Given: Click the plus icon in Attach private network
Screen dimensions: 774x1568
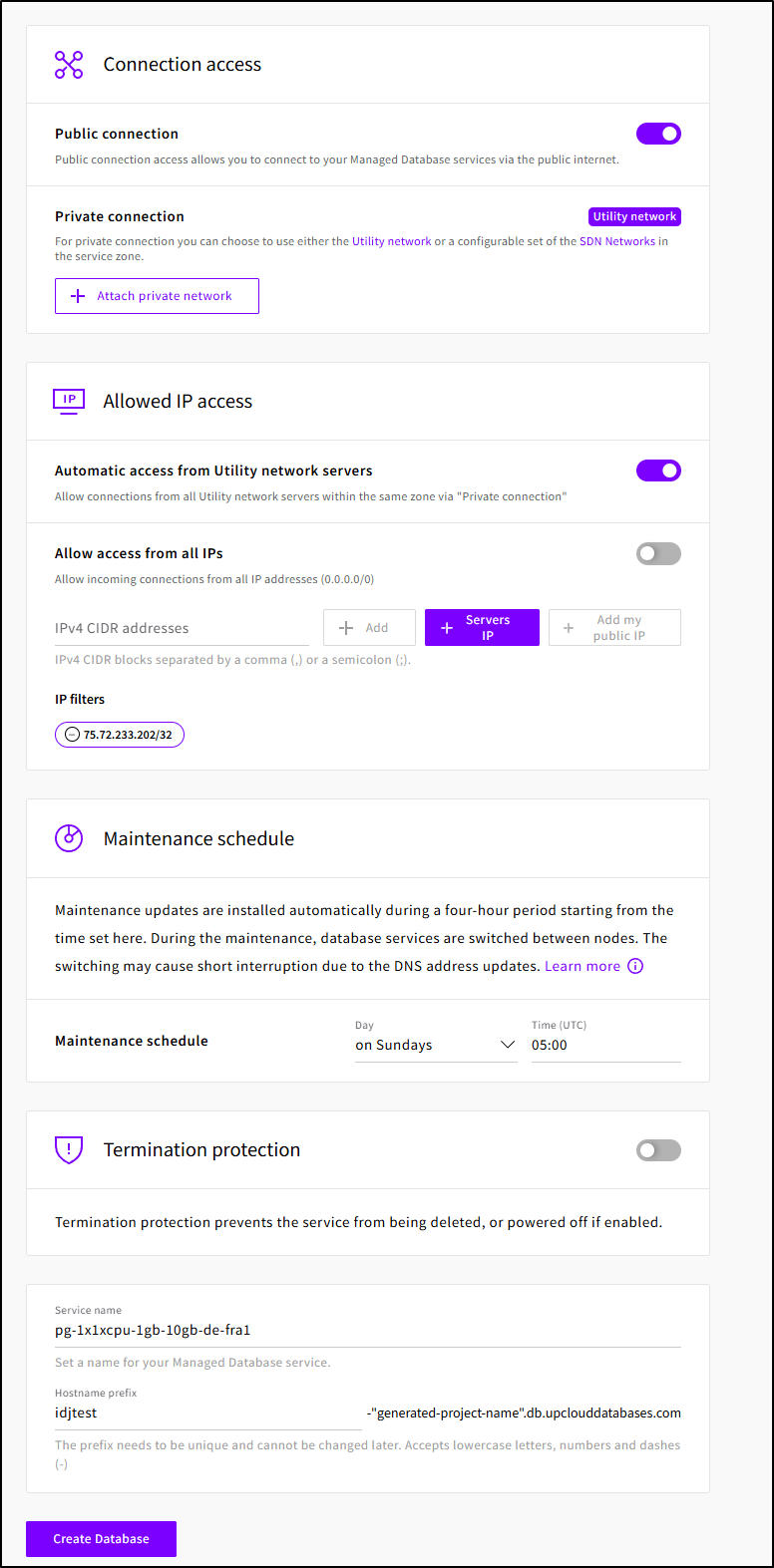Looking at the screenshot, I should click(x=78, y=296).
